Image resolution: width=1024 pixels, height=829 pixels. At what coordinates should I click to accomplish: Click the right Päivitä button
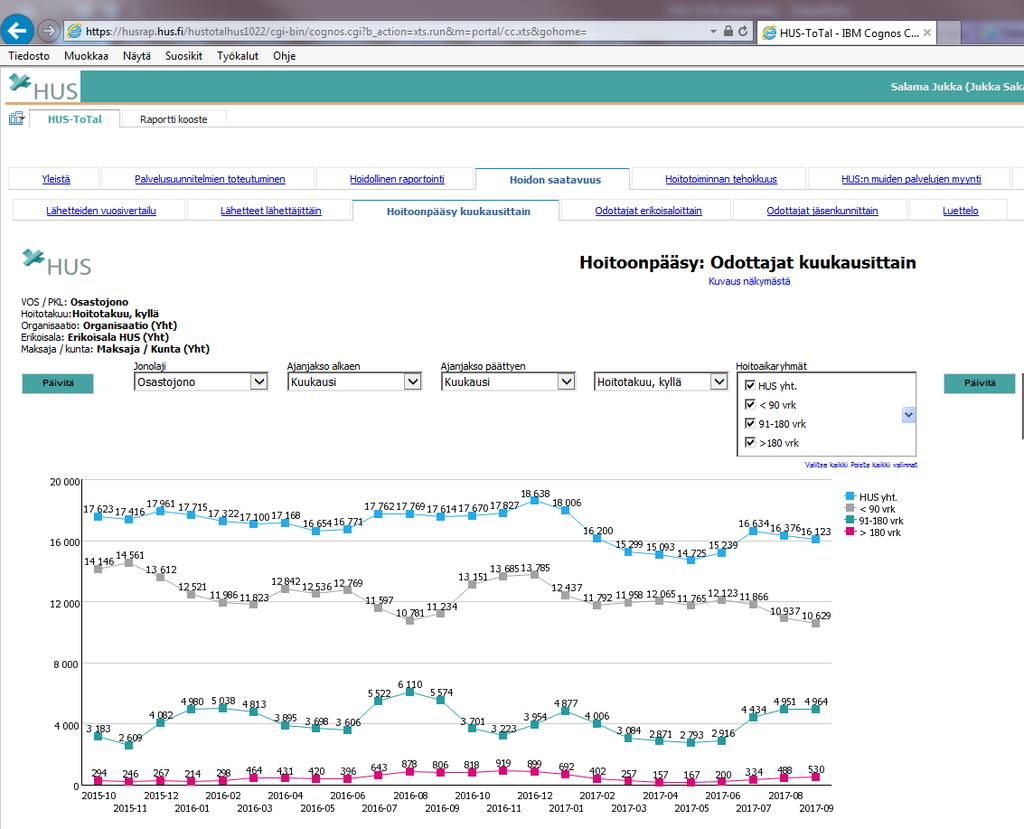pyautogui.click(x=980, y=383)
